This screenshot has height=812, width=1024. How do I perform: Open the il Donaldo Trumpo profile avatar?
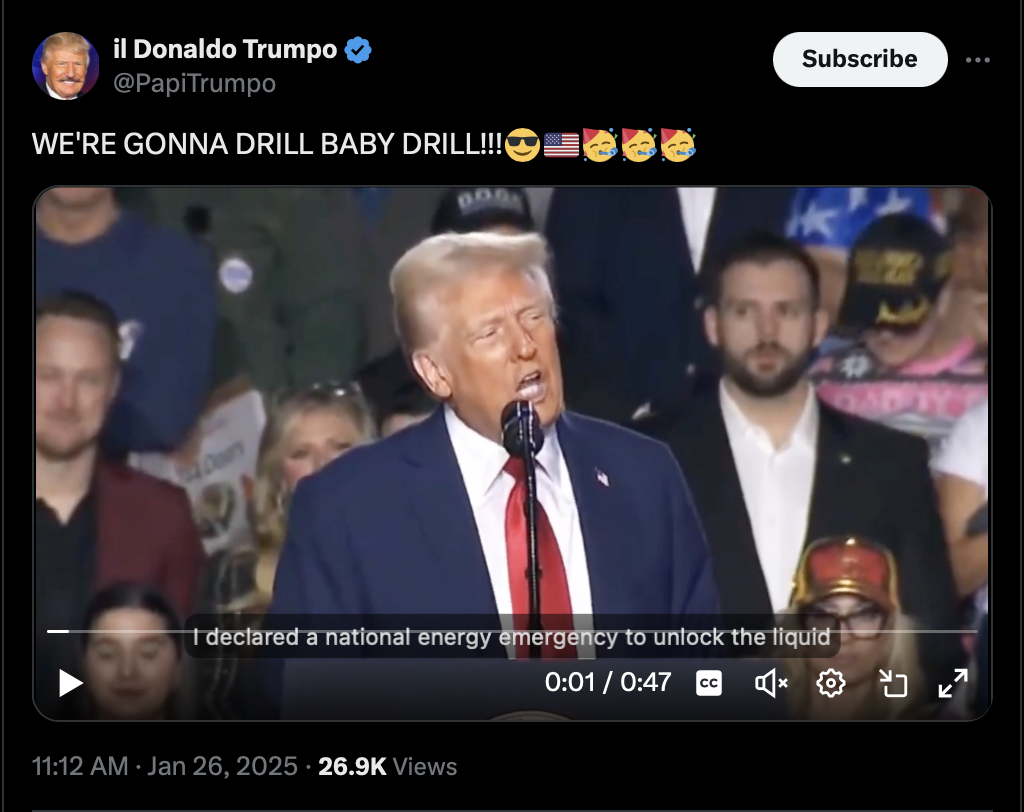[65, 66]
